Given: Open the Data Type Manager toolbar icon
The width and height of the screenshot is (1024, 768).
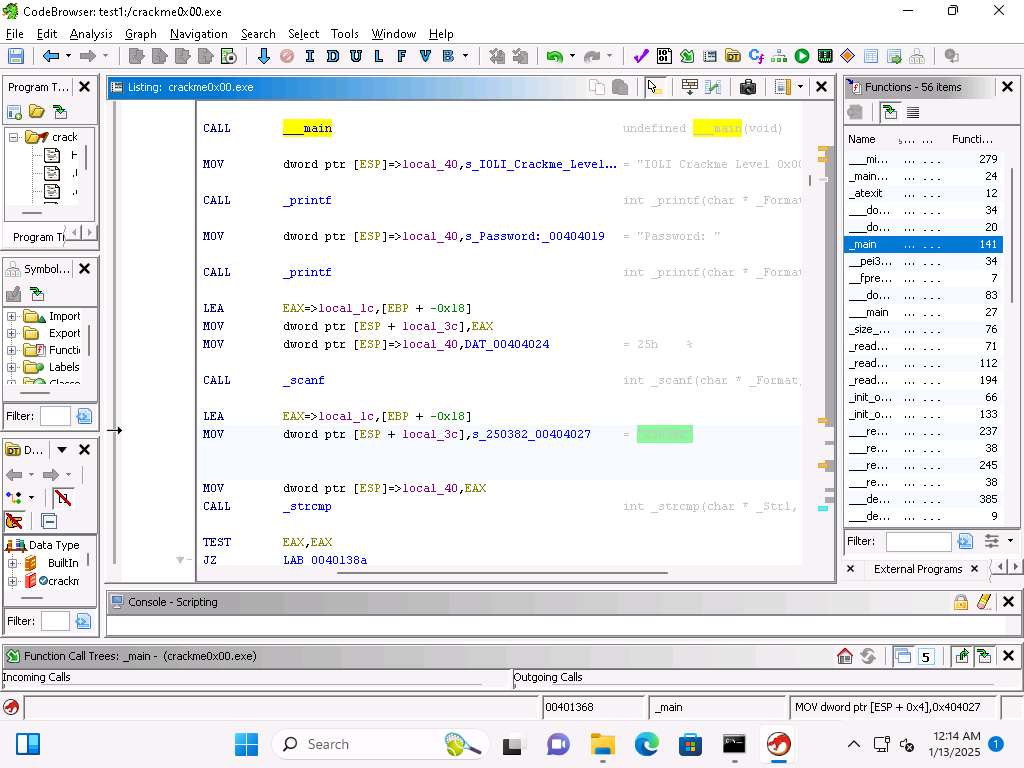Looking at the screenshot, I should click(x=733, y=56).
